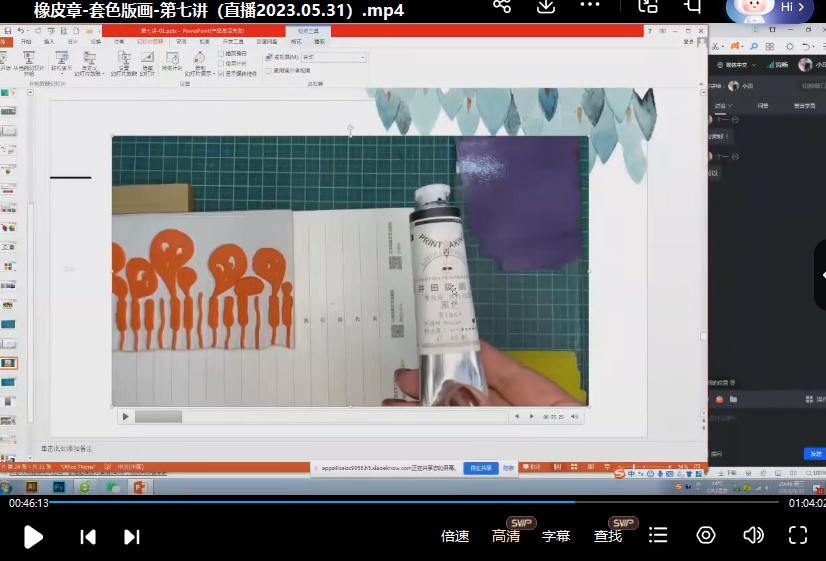This screenshot has height=561, width=826.
Task: Skip to the previous video
Action: click(x=88, y=537)
